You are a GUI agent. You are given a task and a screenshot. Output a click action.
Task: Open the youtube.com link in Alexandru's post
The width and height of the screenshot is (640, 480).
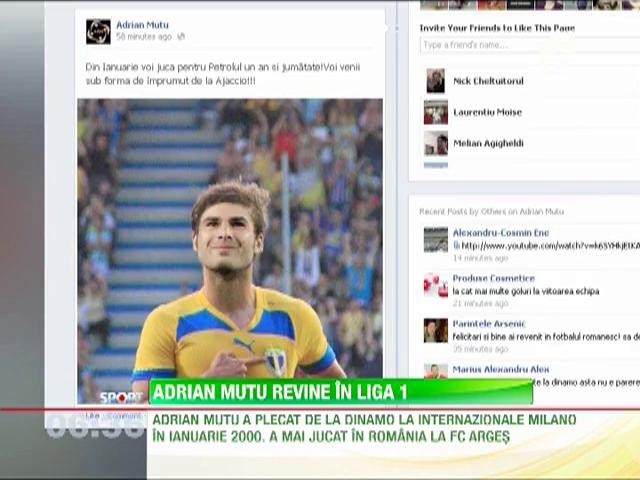tap(550, 246)
